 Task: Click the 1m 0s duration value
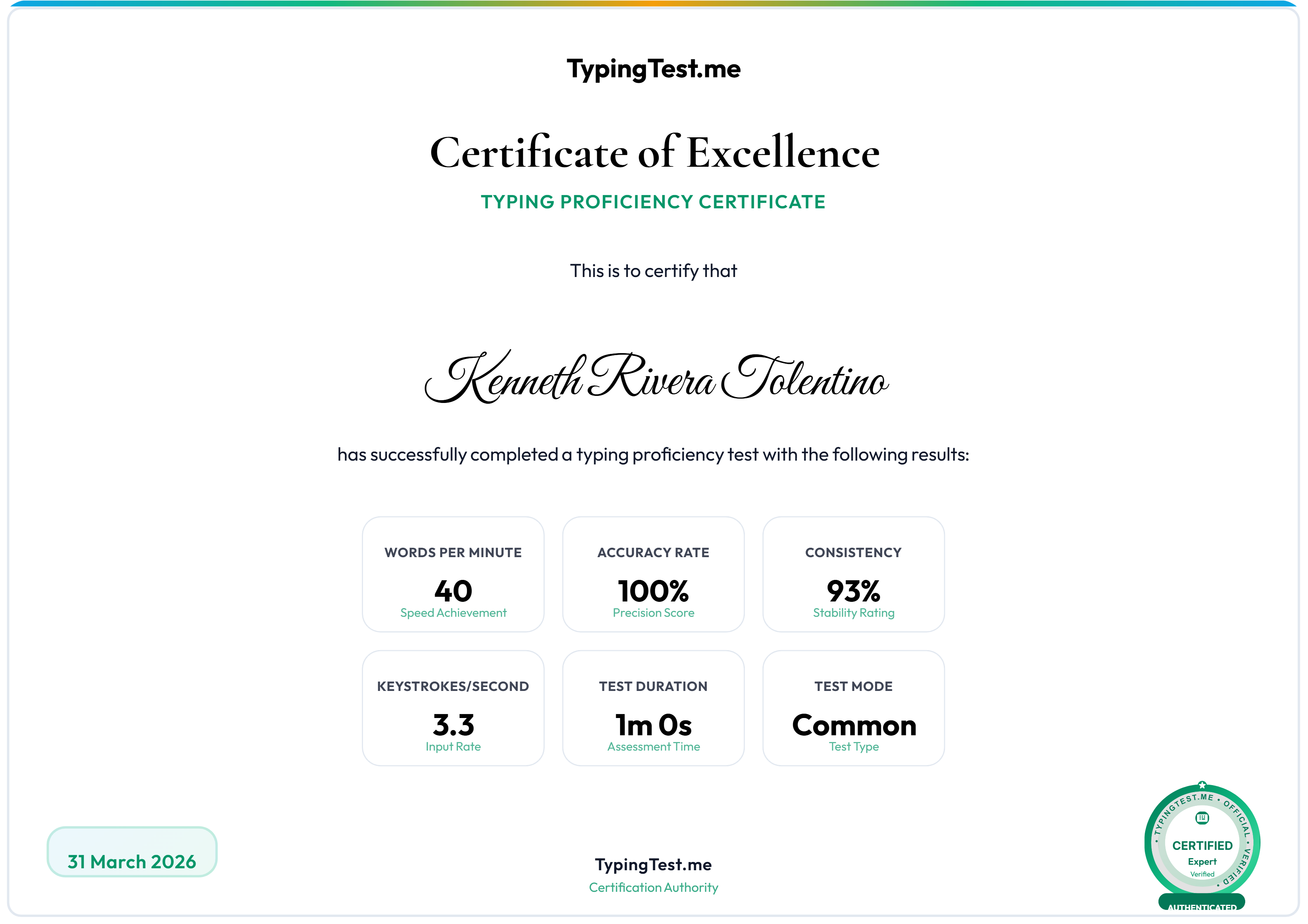[x=653, y=725]
